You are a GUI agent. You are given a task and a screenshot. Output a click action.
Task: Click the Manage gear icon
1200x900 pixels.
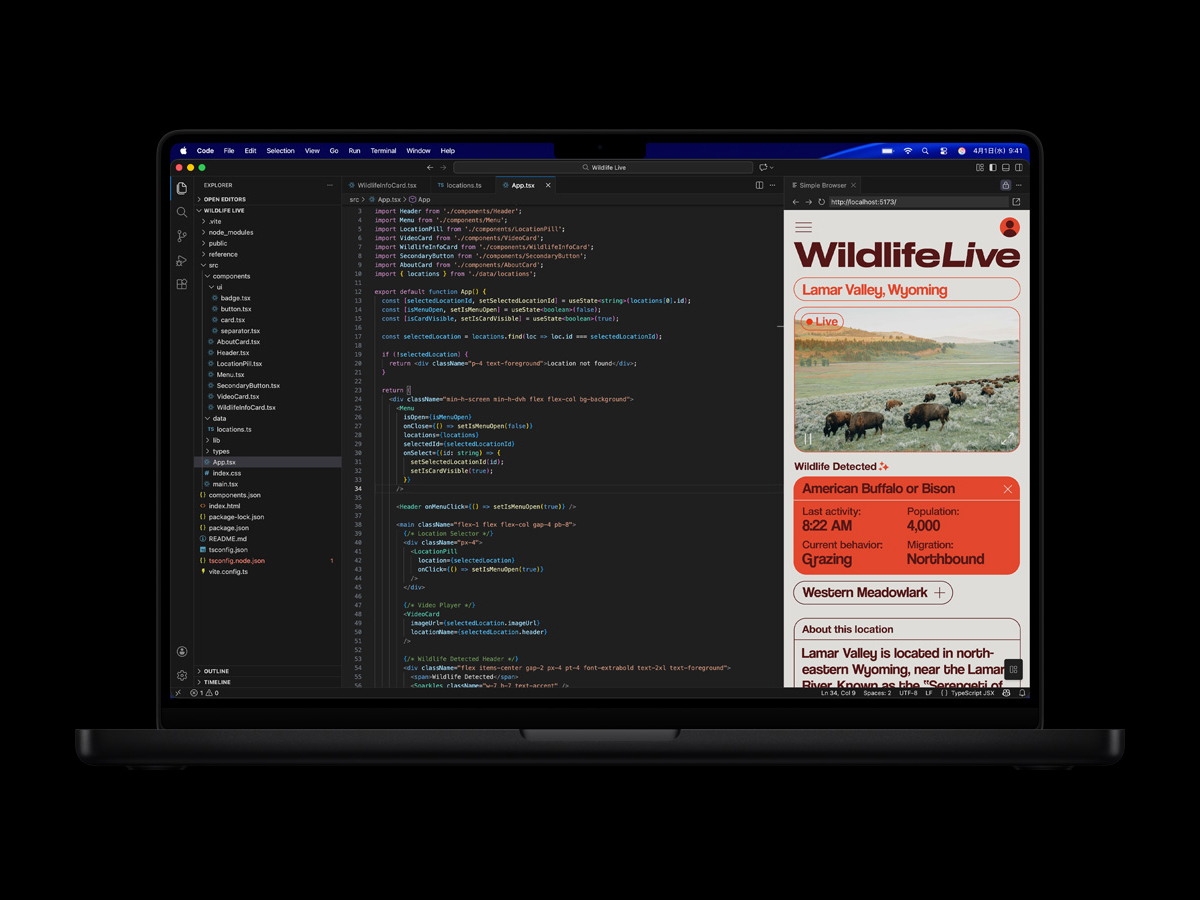tap(182, 676)
